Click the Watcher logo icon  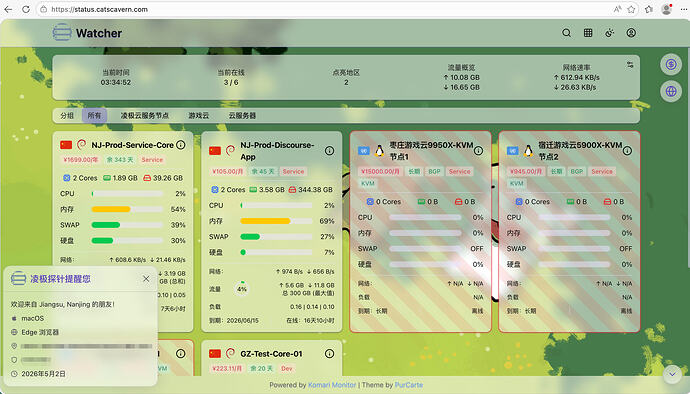(x=62, y=33)
